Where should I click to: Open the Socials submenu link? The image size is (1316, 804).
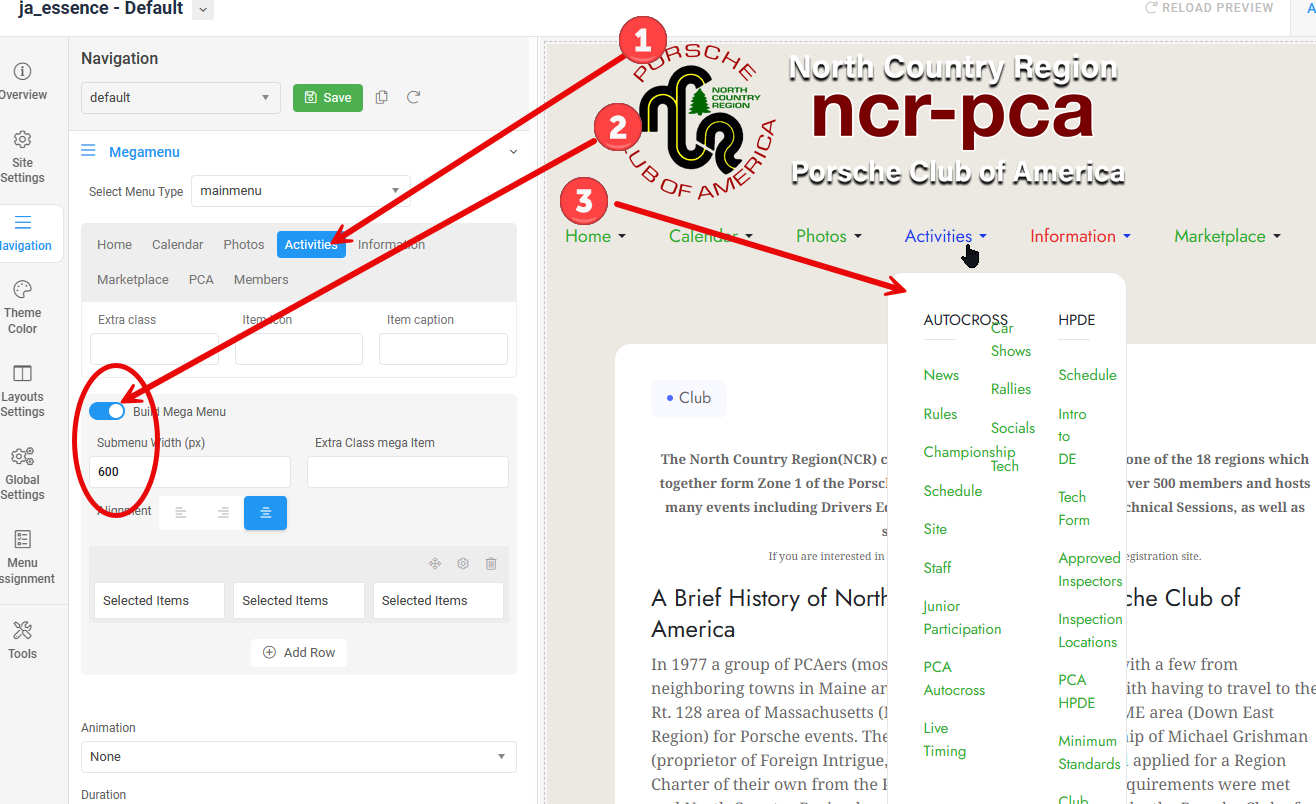coord(1013,428)
